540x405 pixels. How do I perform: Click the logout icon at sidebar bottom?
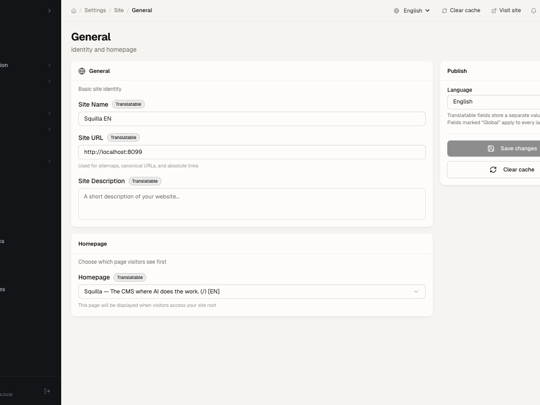coord(47,391)
